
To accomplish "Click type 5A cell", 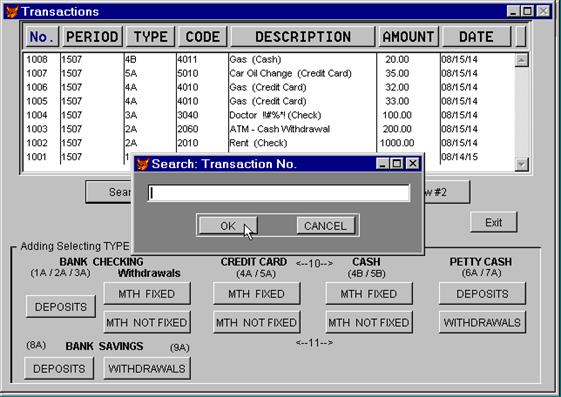I will click(131, 73).
